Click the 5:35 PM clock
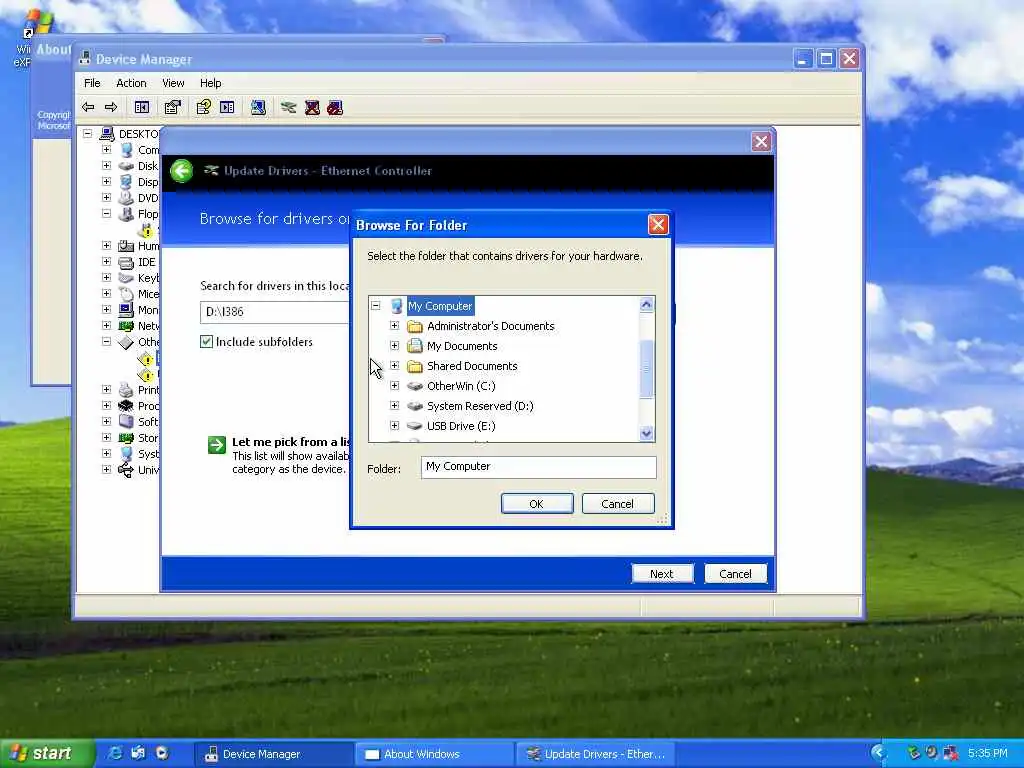The image size is (1024, 768). pyautogui.click(x=987, y=754)
